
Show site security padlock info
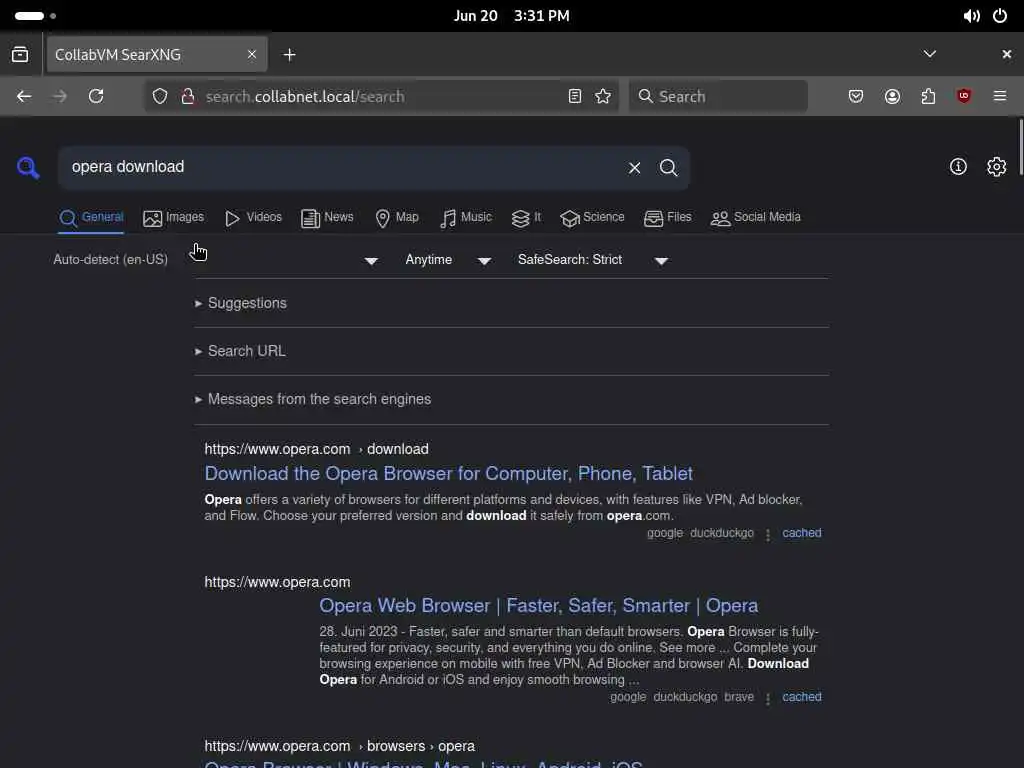[188, 97]
